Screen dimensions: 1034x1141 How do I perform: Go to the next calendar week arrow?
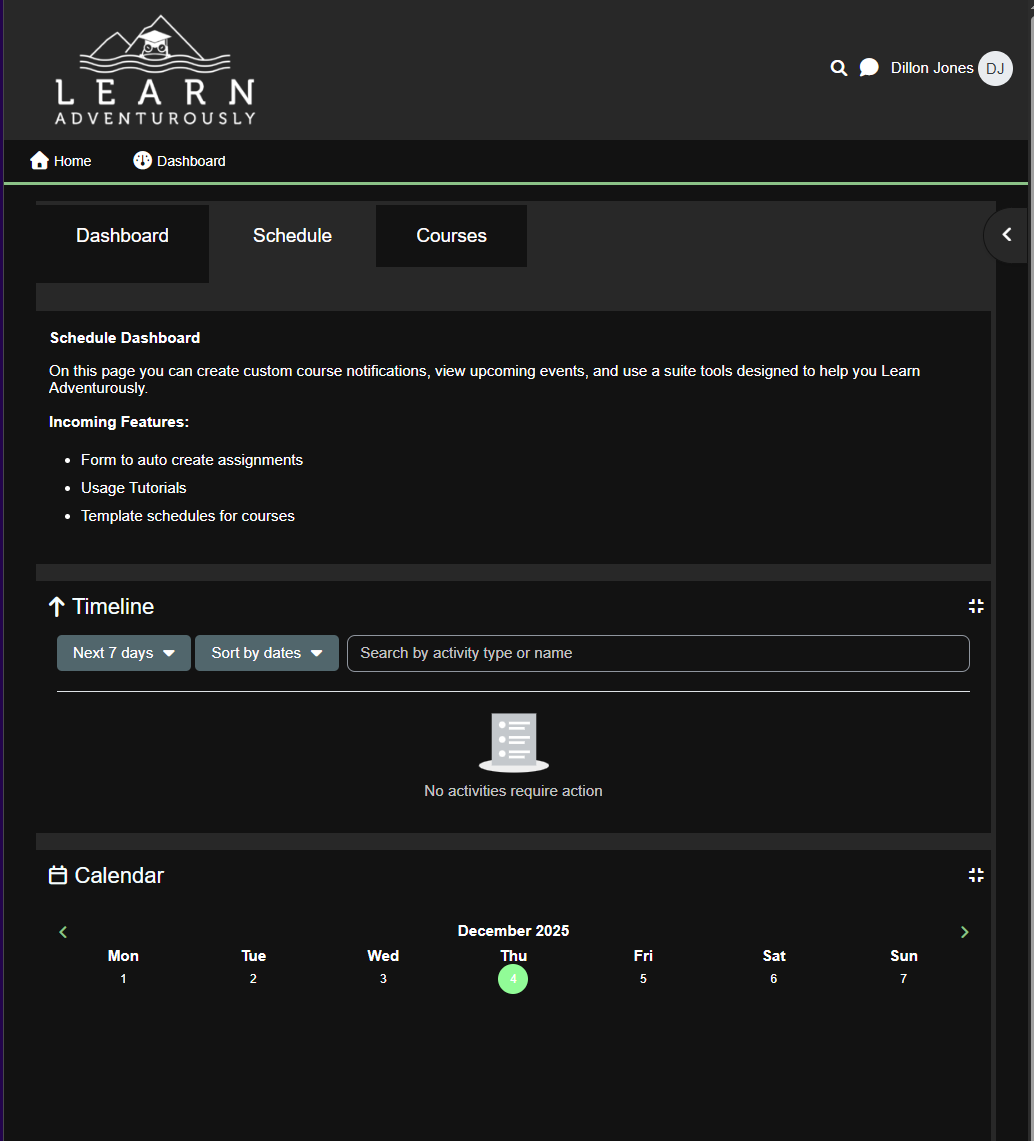click(x=964, y=932)
